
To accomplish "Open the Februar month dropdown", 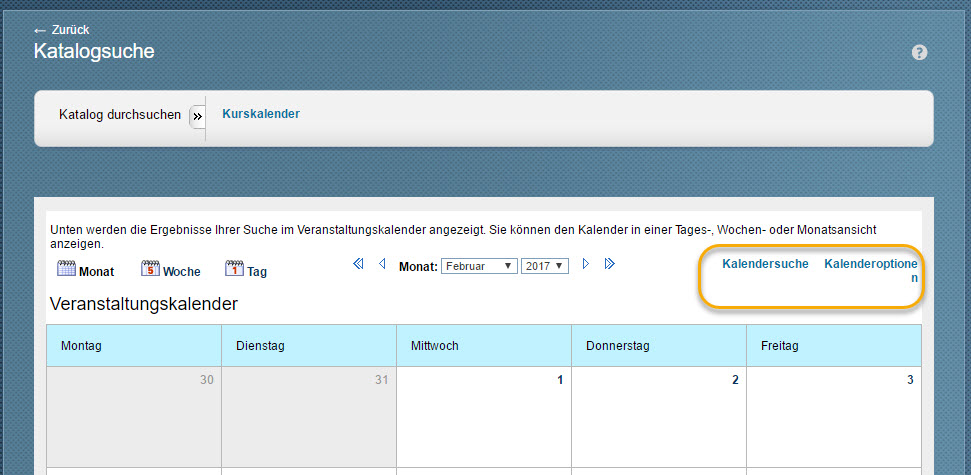I will (479, 266).
